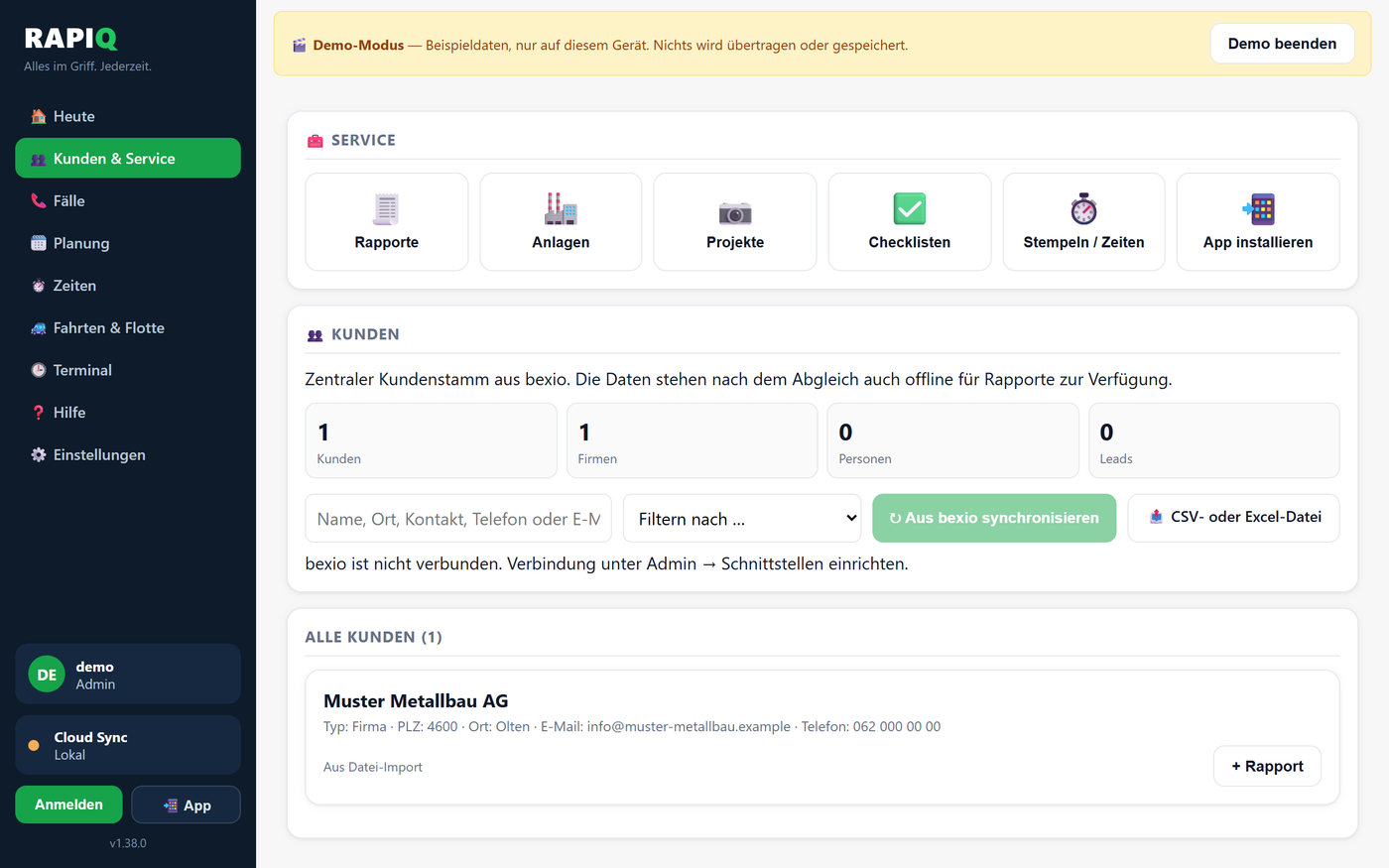Image resolution: width=1389 pixels, height=868 pixels.
Task: Open Einstellungen in the sidebar
Action: pyautogui.click(x=128, y=454)
